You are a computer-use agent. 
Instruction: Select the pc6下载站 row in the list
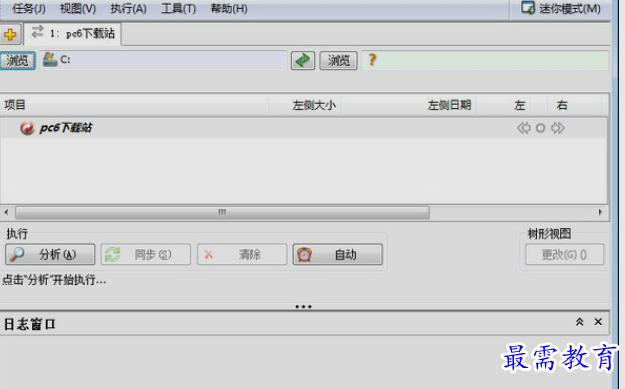tap(304, 128)
